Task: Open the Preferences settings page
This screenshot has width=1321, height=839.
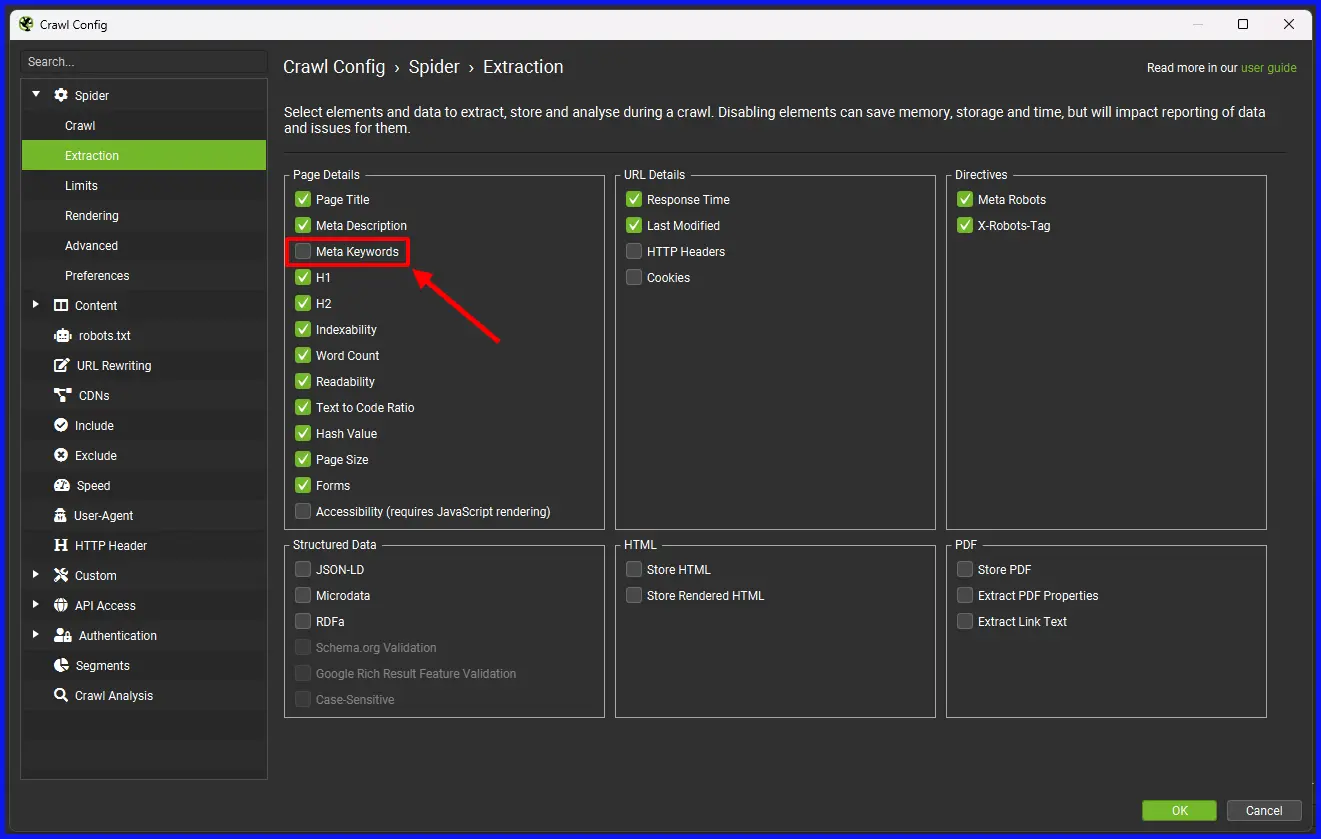Action: pos(144,275)
